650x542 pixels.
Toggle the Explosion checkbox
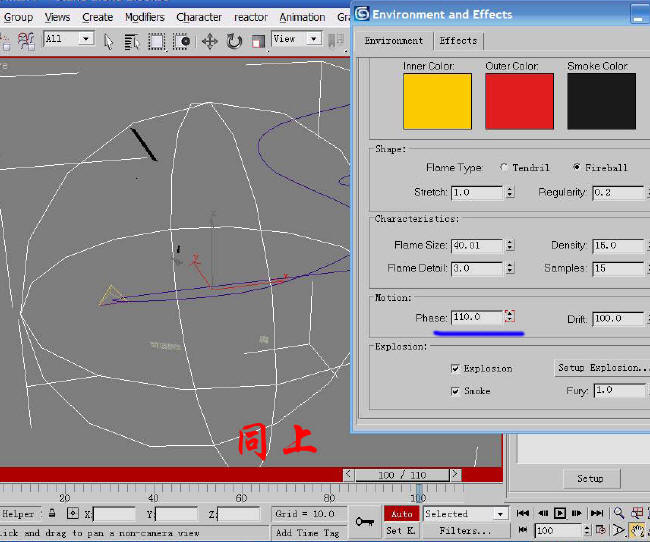point(455,368)
